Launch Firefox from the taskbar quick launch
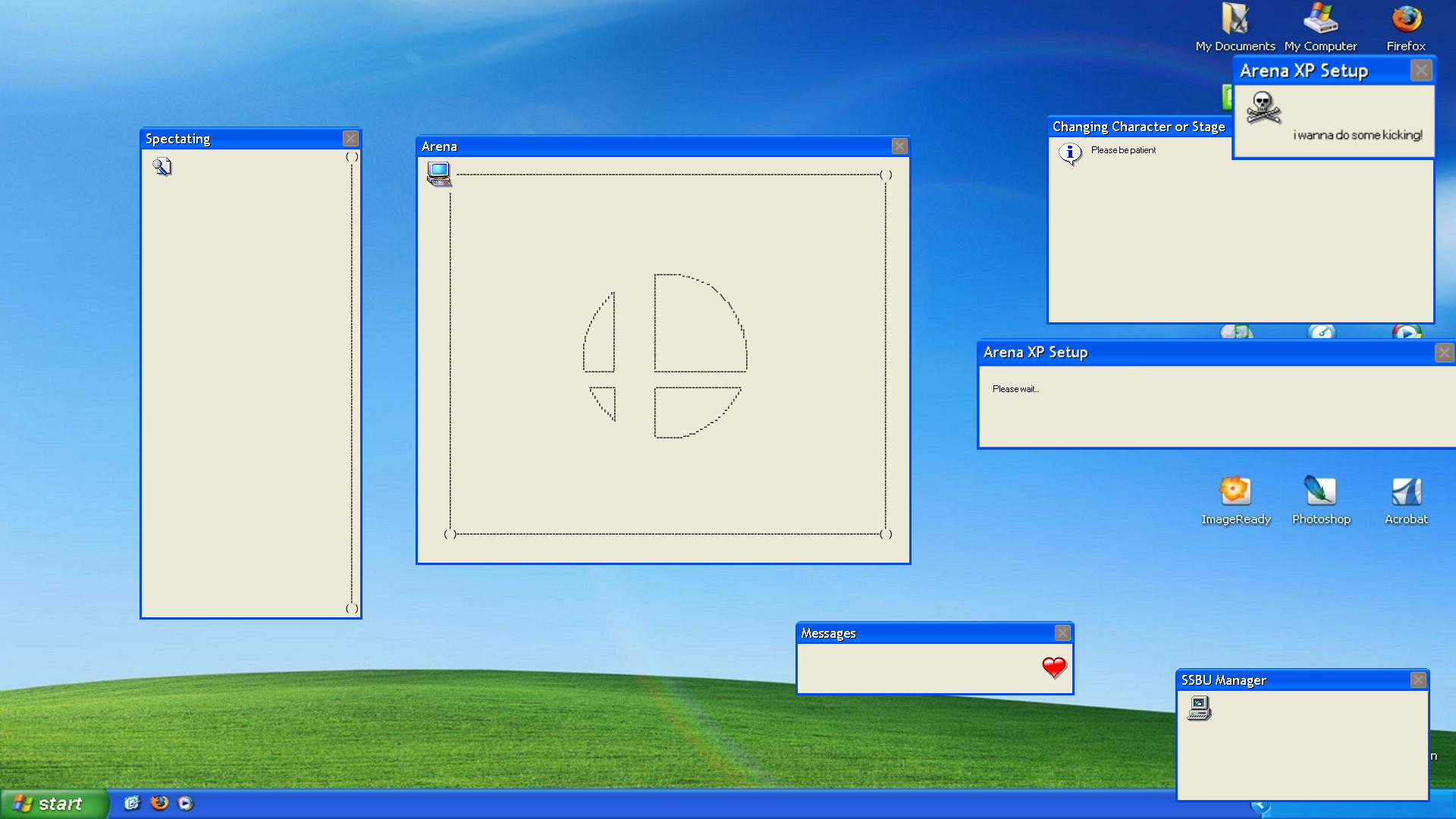 point(158,803)
